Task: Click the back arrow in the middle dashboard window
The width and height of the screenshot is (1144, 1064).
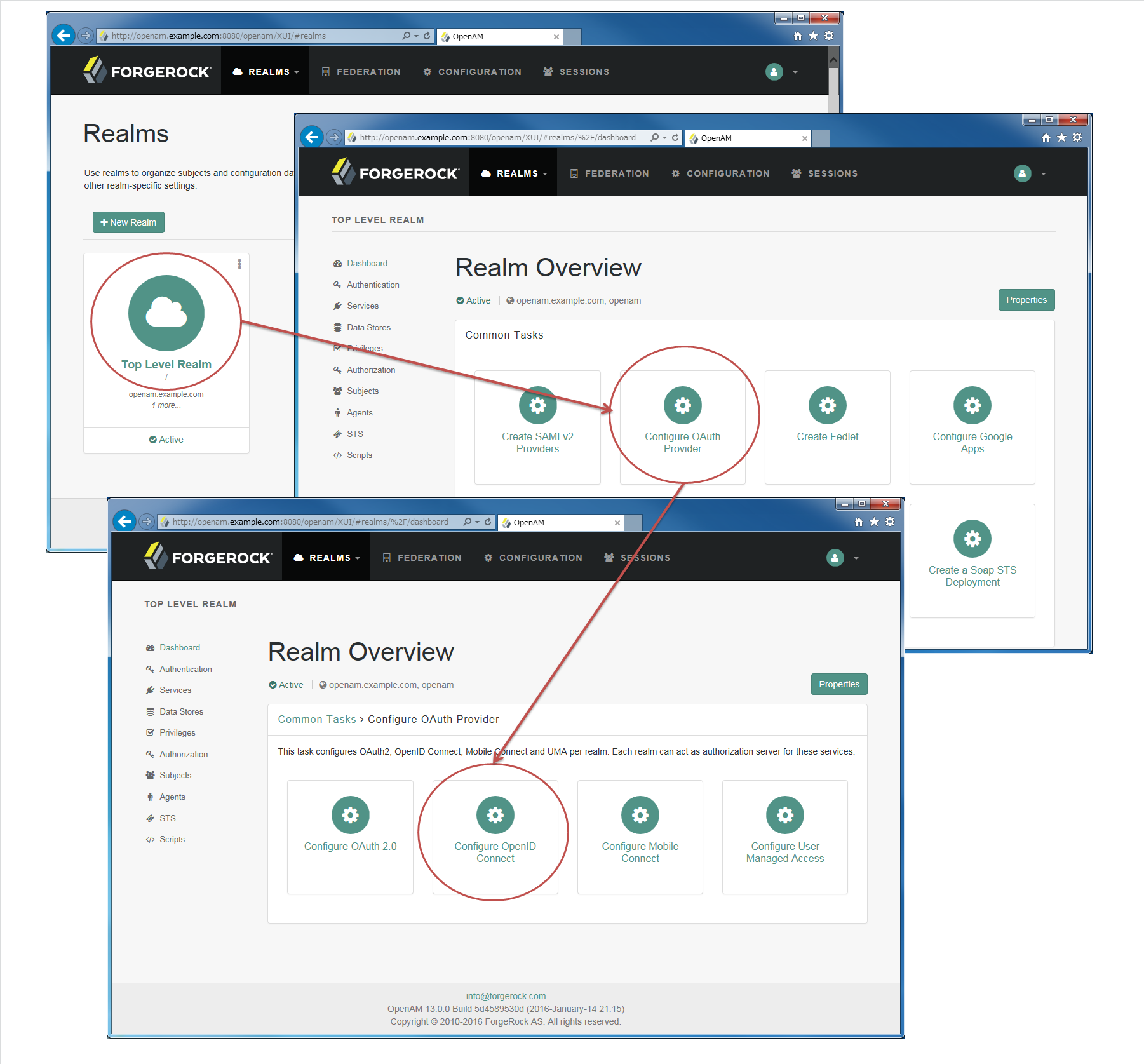Action: pyautogui.click(x=312, y=137)
